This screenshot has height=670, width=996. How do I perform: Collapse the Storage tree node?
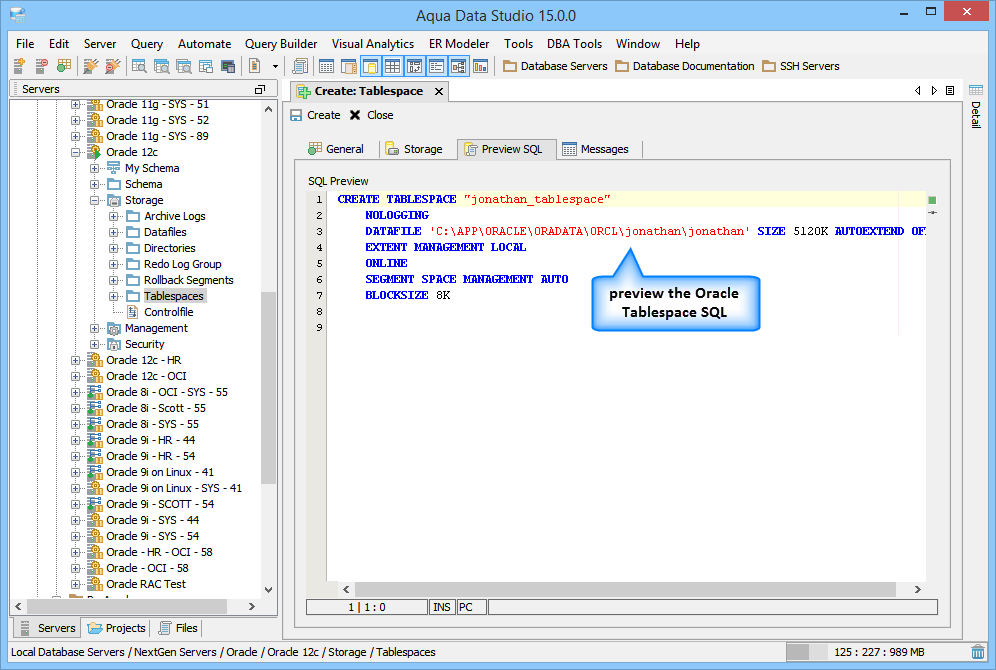pos(95,200)
